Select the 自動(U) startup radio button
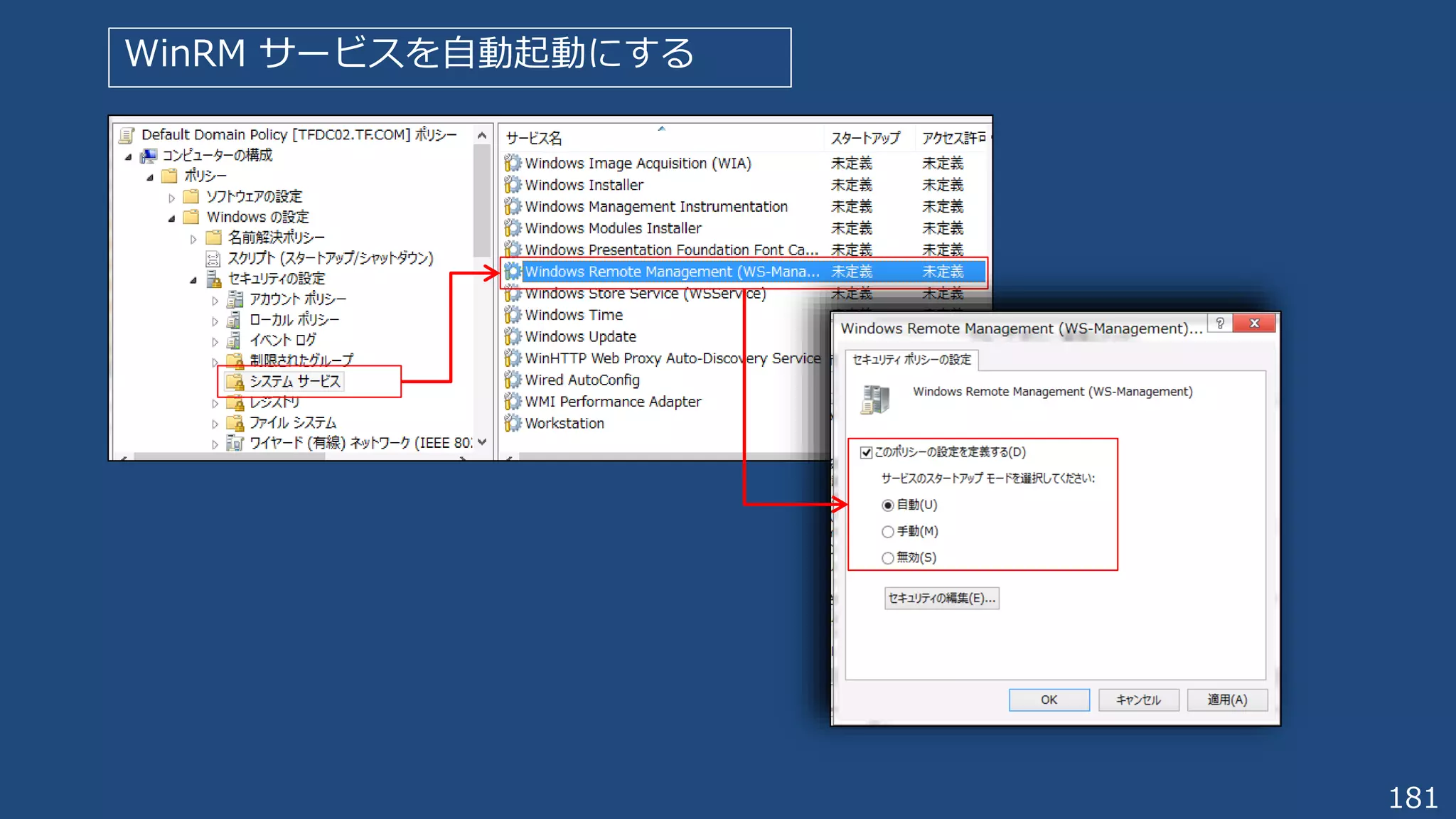Image resolution: width=1456 pixels, height=819 pixels. click(887, 505)
